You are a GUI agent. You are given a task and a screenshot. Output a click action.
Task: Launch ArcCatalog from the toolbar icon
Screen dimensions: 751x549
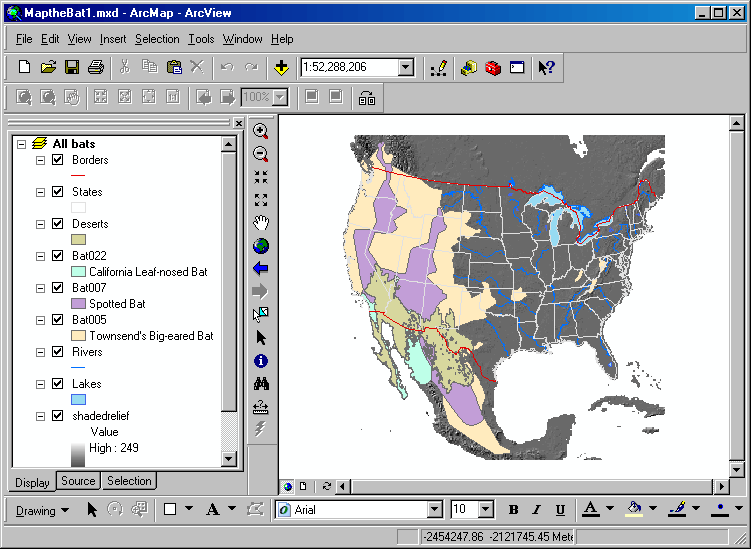(469, 68)
